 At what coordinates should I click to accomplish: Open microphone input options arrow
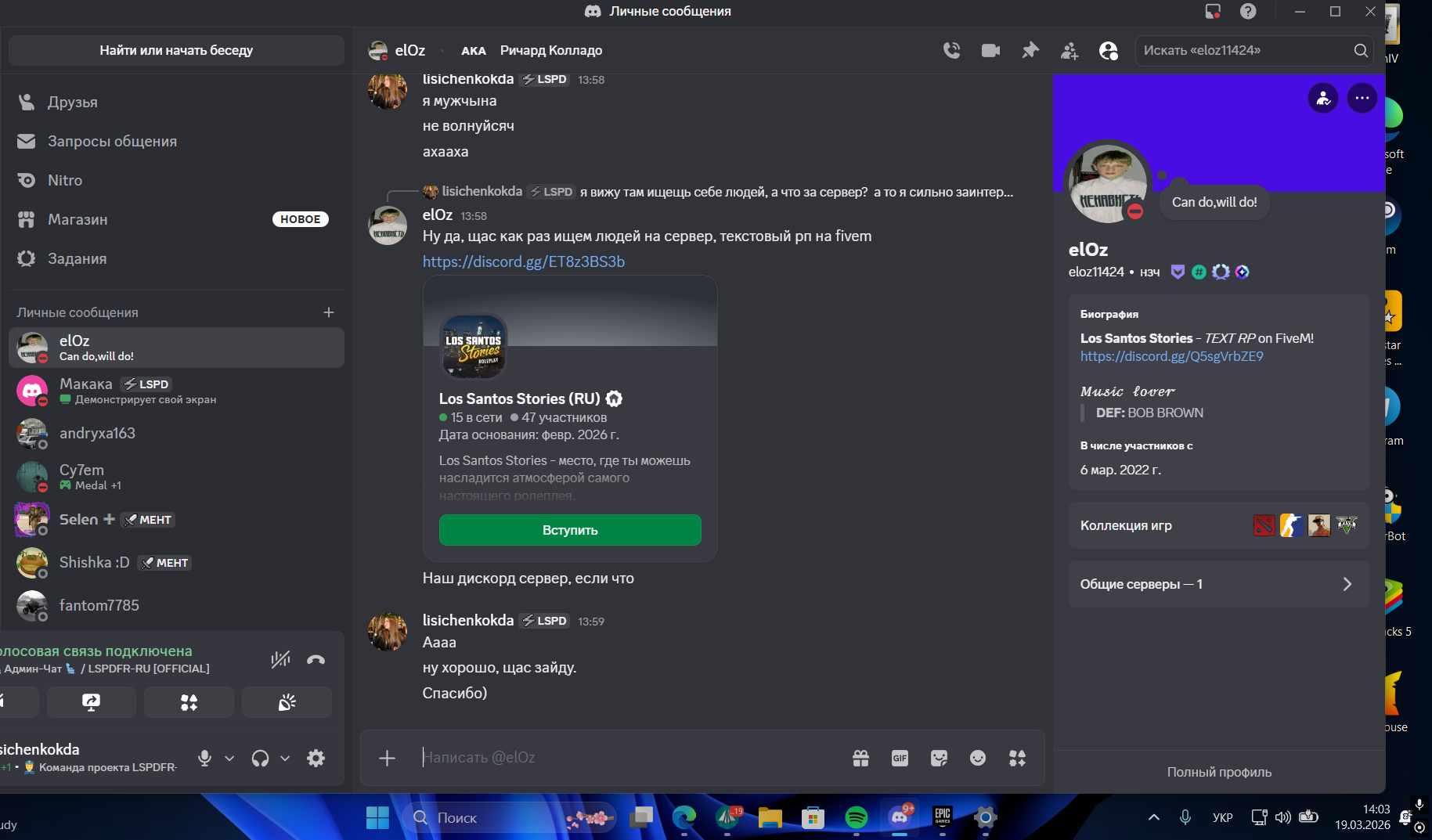pos(229,758)
